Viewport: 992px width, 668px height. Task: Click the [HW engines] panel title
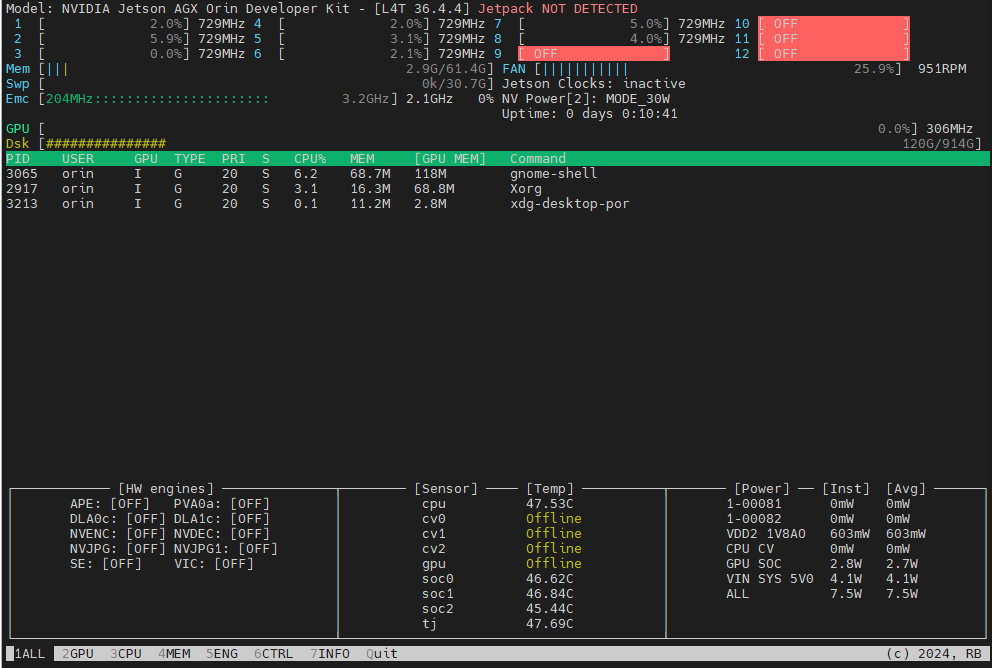pyautogui.click(x=166, y=489)
